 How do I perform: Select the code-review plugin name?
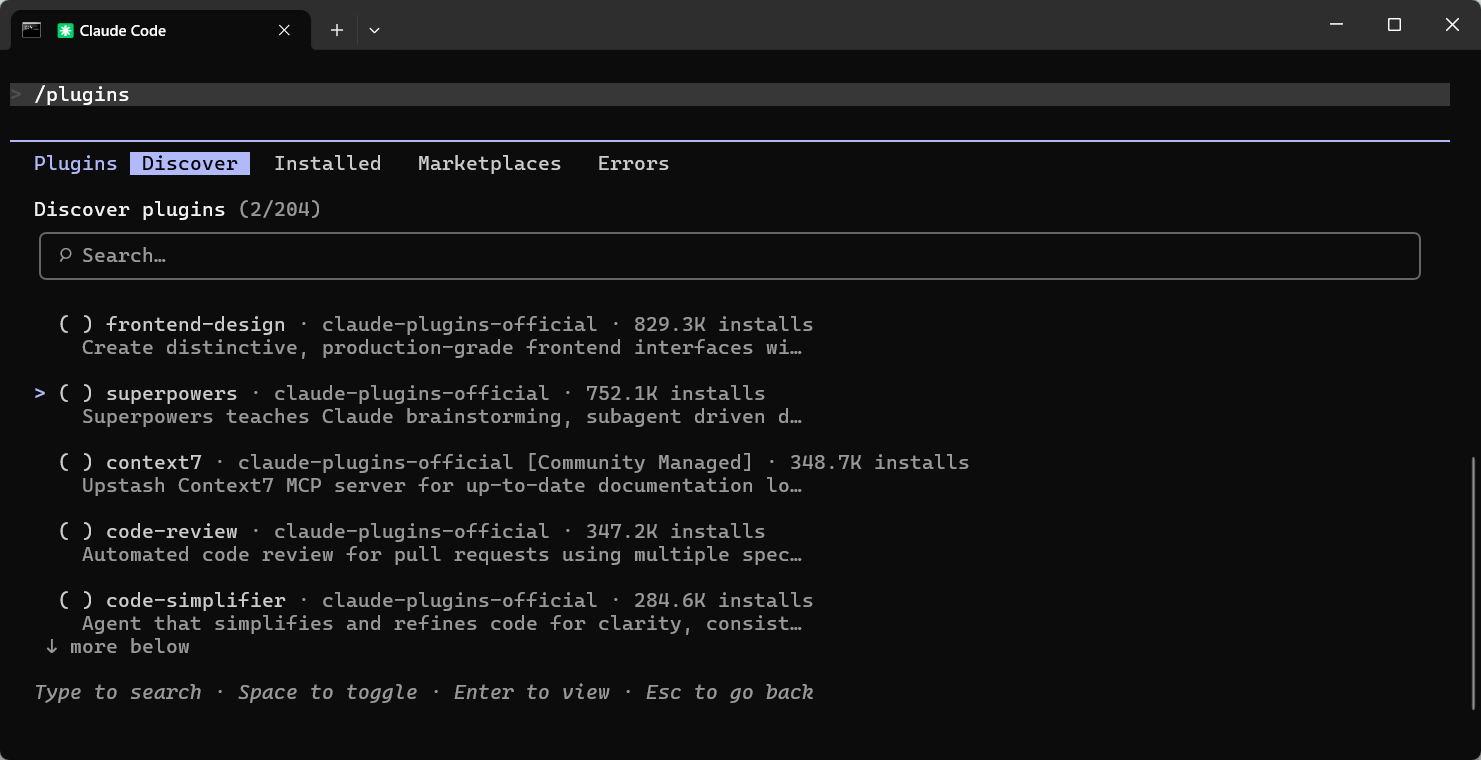pyautogui.click(x=172, y=531)
